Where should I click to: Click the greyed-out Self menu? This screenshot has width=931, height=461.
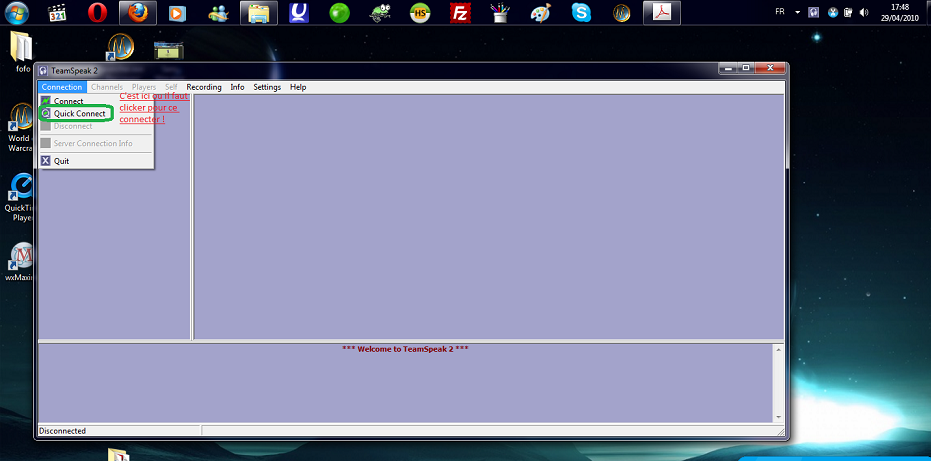[x=171, y=87]
